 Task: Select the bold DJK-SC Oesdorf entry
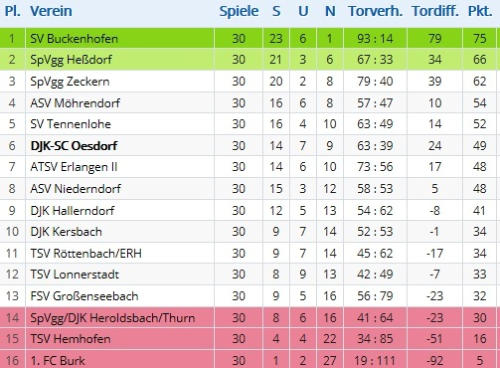[74, 146]
